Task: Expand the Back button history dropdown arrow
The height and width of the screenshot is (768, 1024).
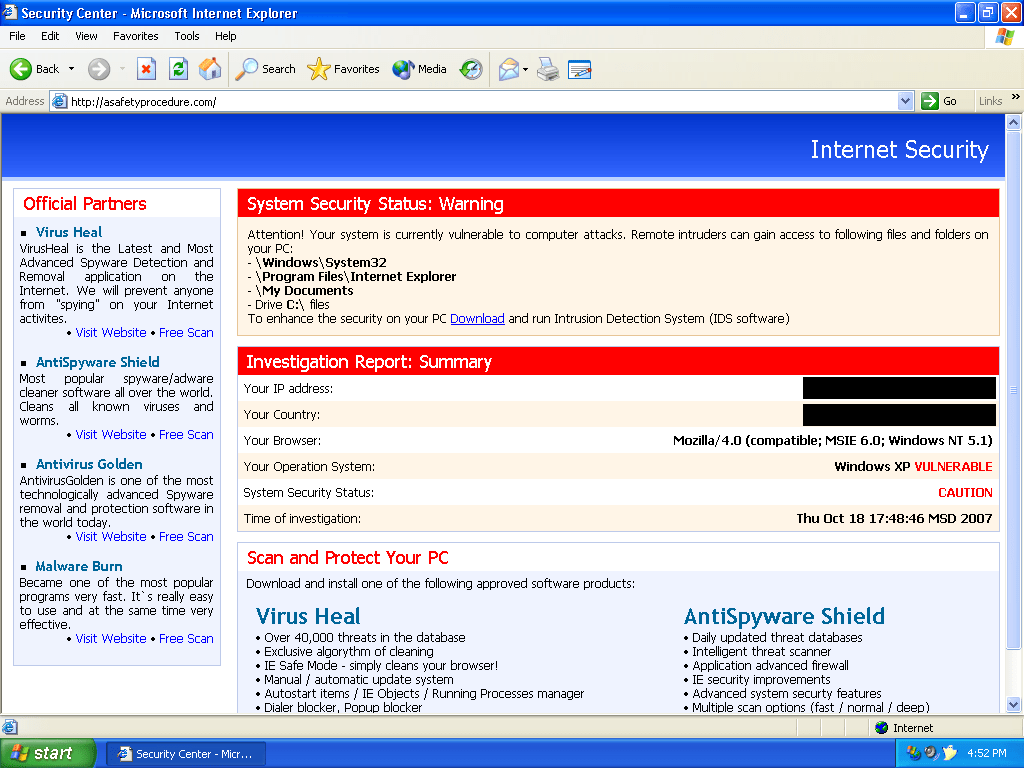Action: click(x=71, y=69)
